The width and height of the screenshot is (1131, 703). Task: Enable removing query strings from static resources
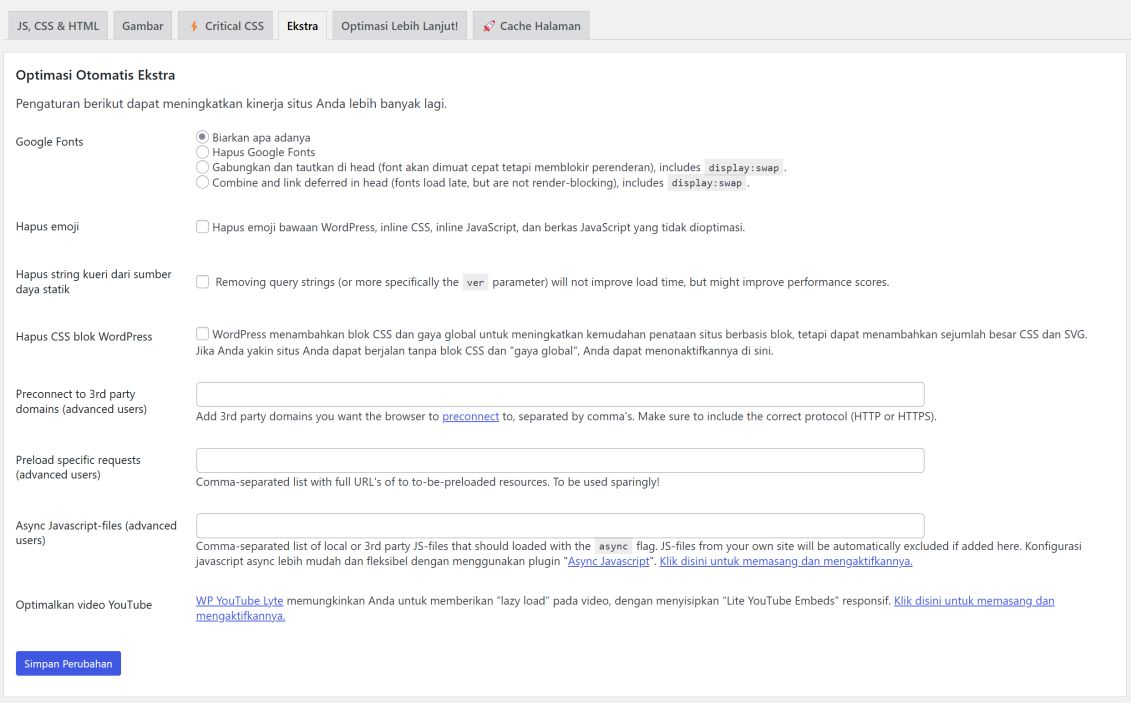202,281
